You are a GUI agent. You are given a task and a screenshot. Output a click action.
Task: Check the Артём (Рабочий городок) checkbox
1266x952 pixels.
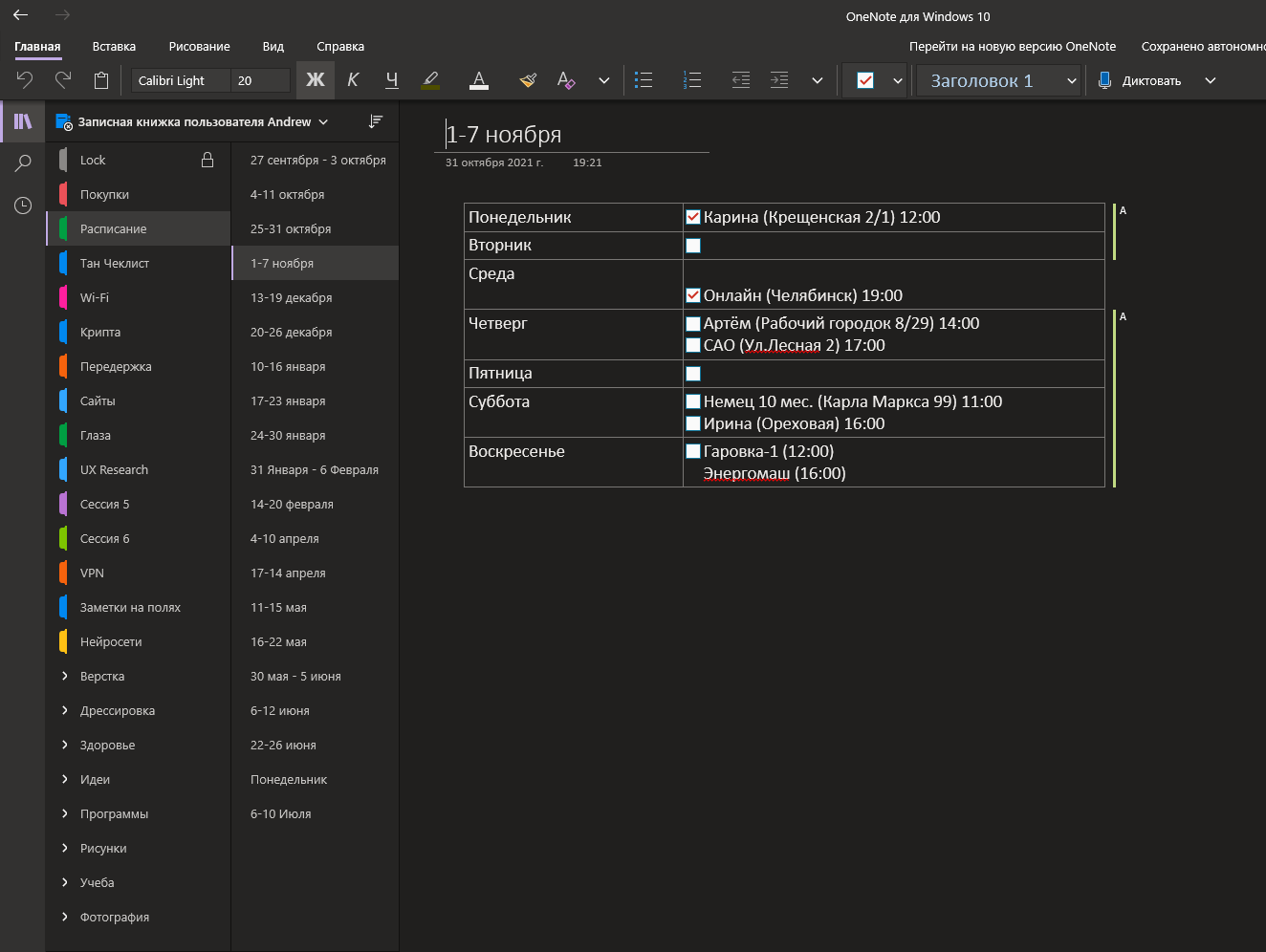(x=693, y=323)
